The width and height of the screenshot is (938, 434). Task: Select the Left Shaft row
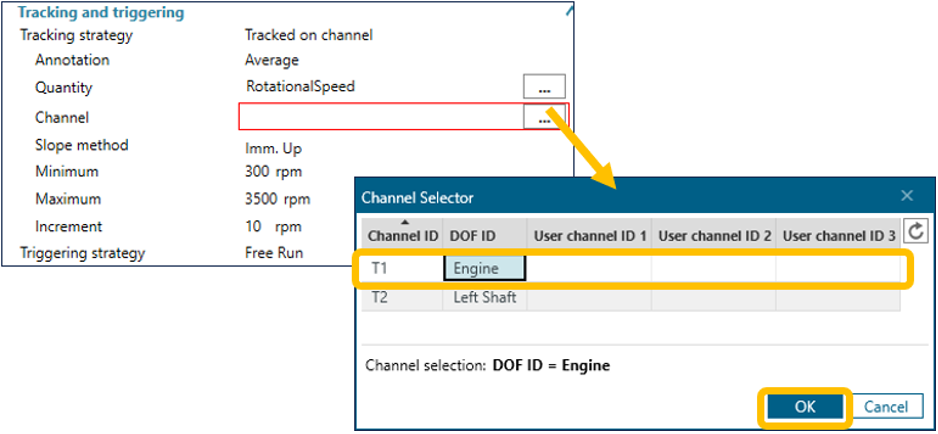(484, 297)
